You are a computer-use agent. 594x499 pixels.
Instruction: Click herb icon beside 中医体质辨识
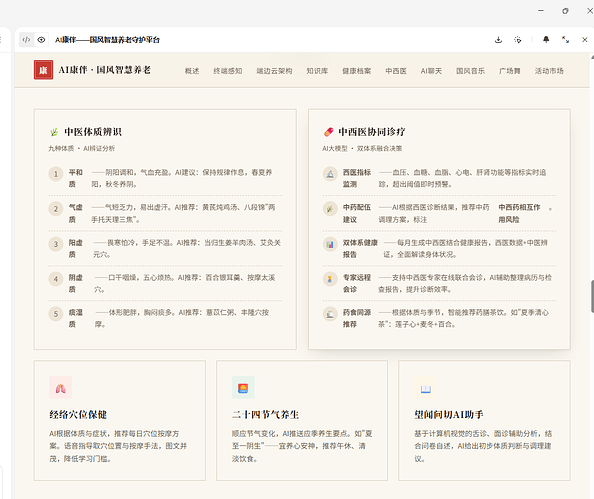point(54,132)
